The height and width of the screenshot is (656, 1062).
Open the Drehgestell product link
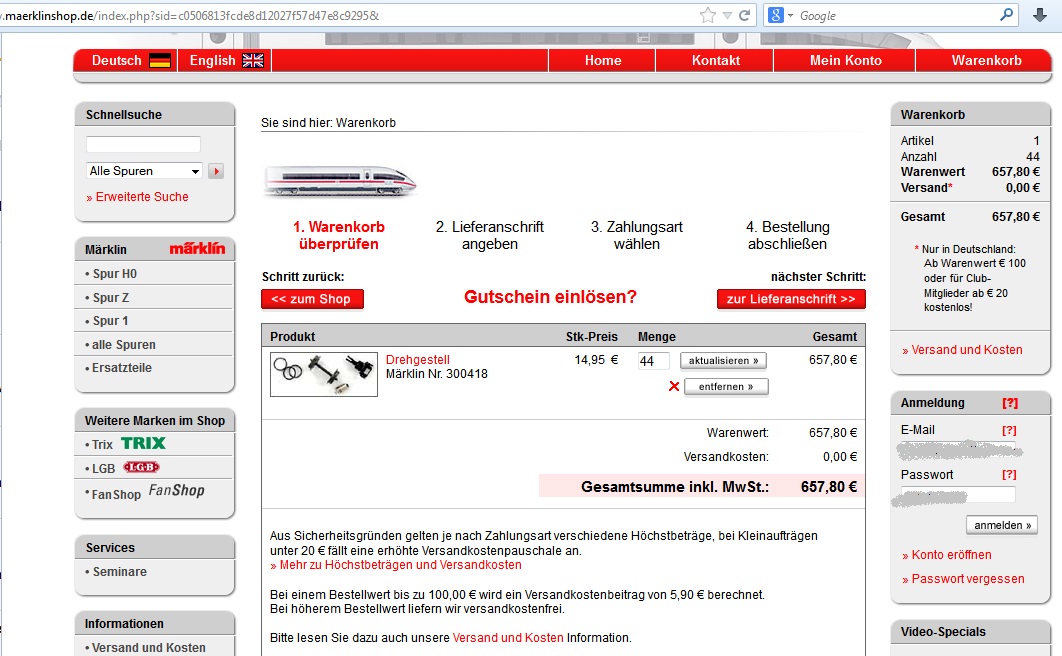pos(417,359)
